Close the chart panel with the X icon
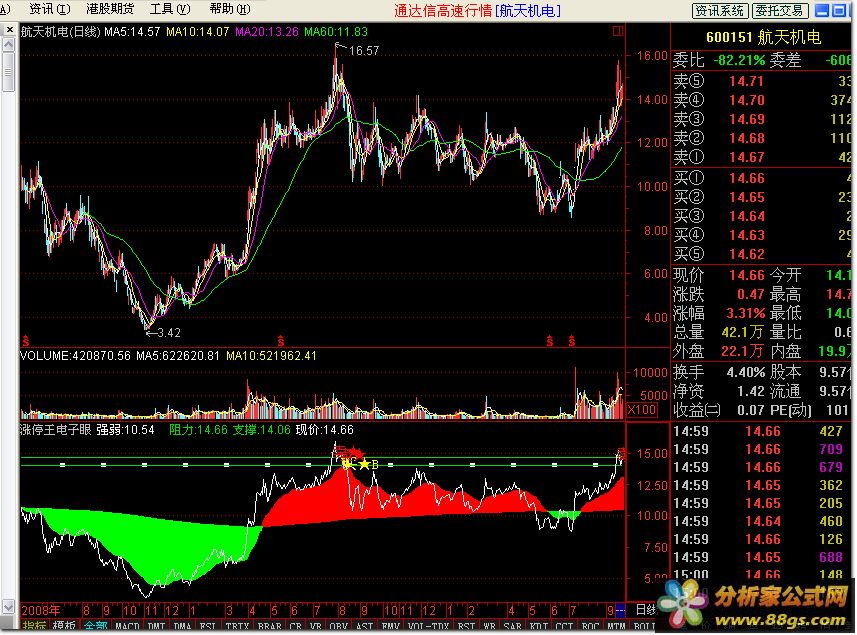 click(x=9, y=30)
